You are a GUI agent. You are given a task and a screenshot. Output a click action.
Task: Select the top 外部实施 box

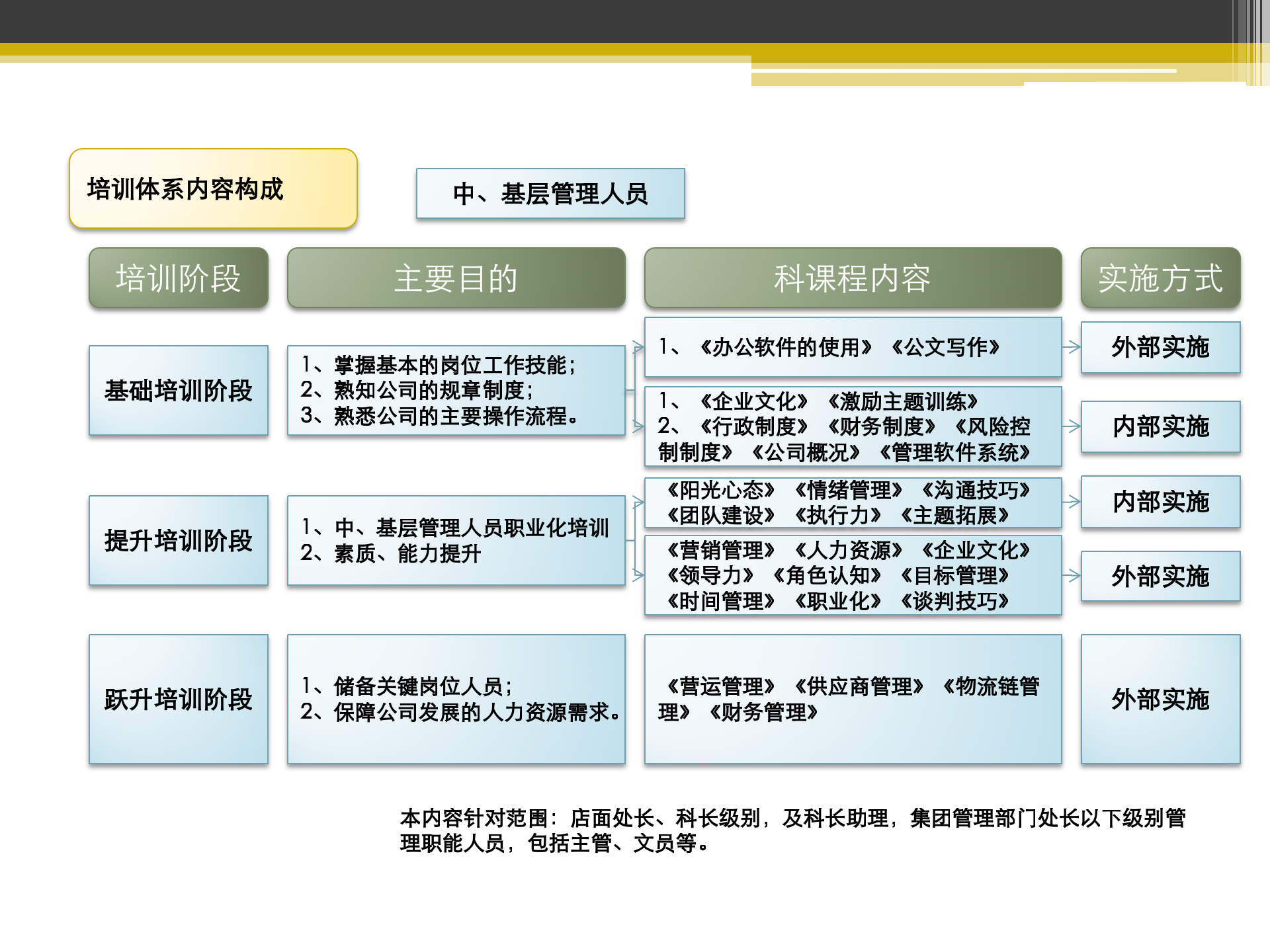coord(1161,348)
